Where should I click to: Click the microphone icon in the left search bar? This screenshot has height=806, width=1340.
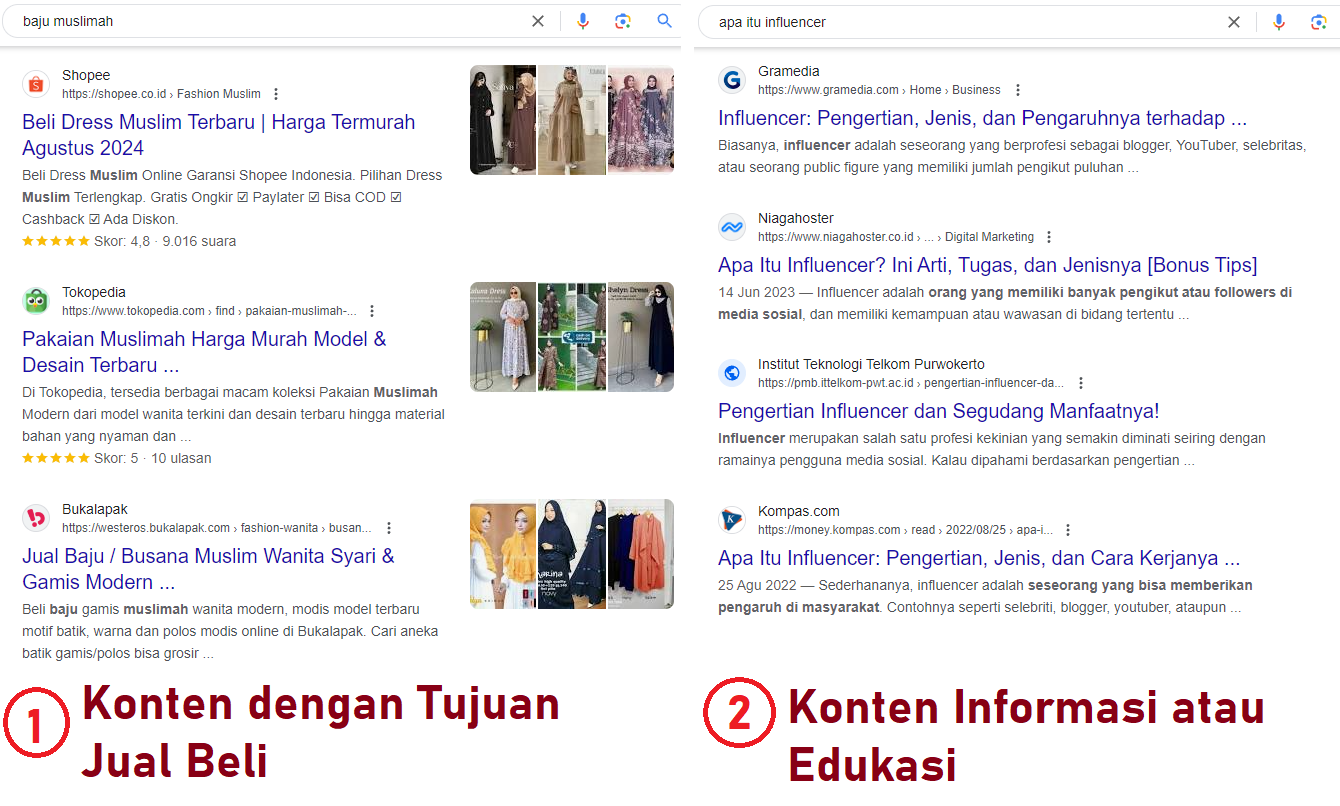[583, 20]
